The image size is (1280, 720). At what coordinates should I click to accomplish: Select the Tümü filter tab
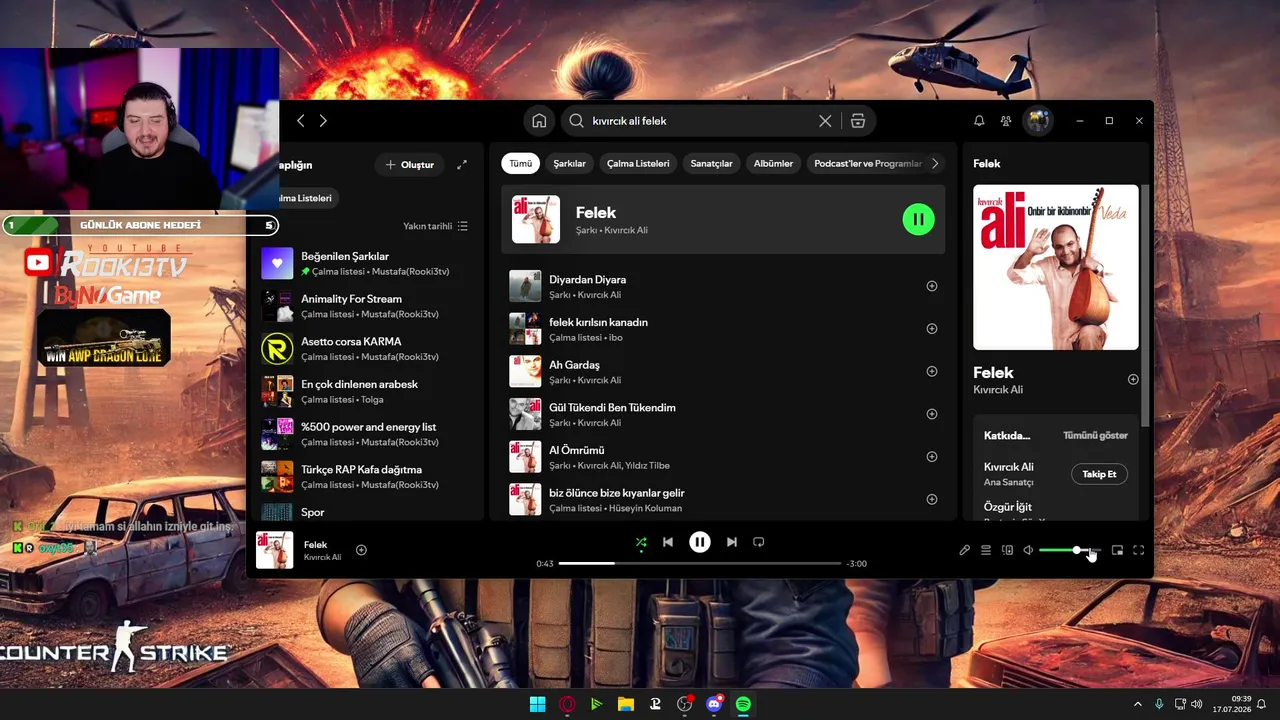pos(521,163)
